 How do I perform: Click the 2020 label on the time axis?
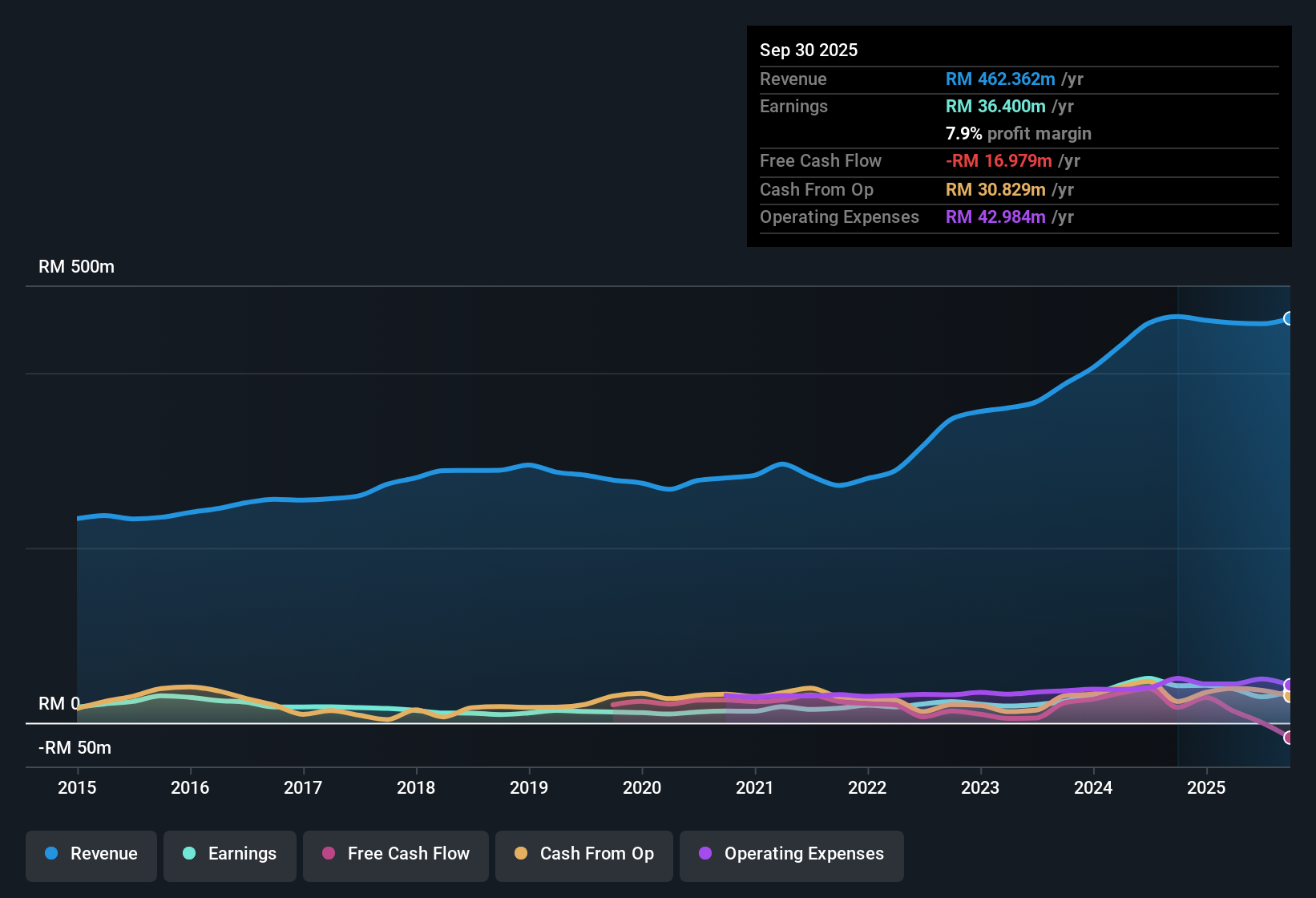pos(641,788)
